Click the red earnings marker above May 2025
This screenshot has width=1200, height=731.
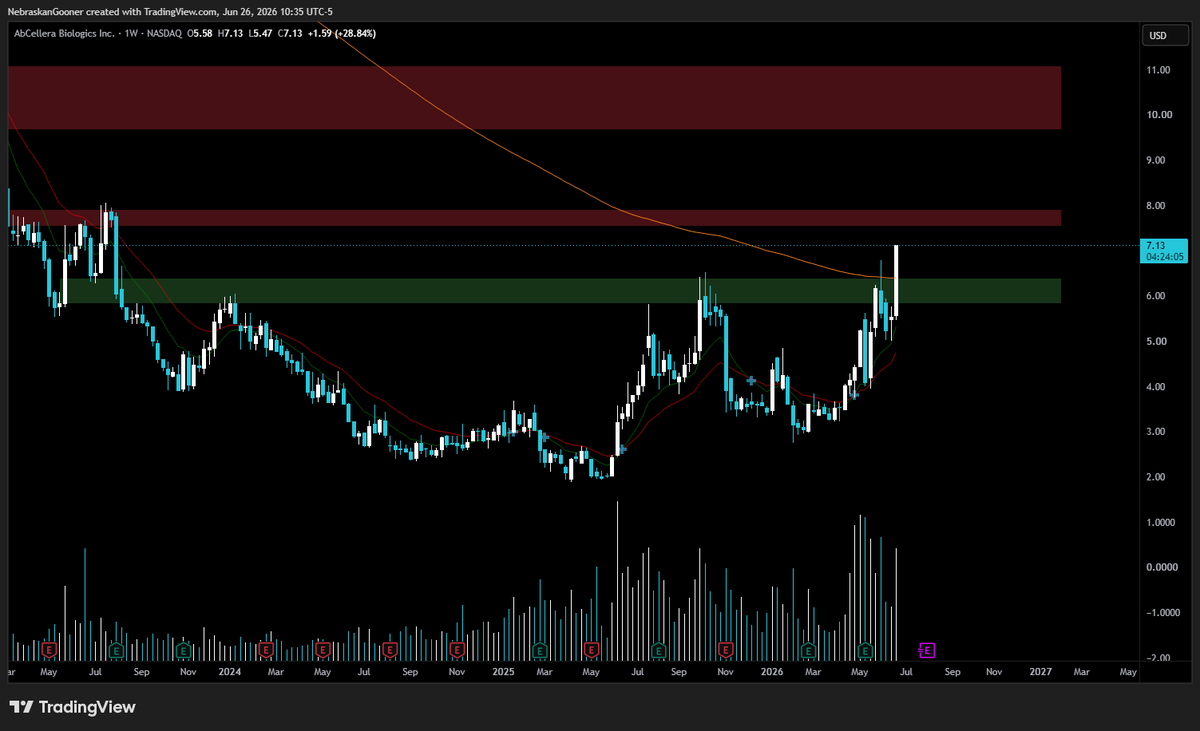pyautogui.click(x=592, y=650)
